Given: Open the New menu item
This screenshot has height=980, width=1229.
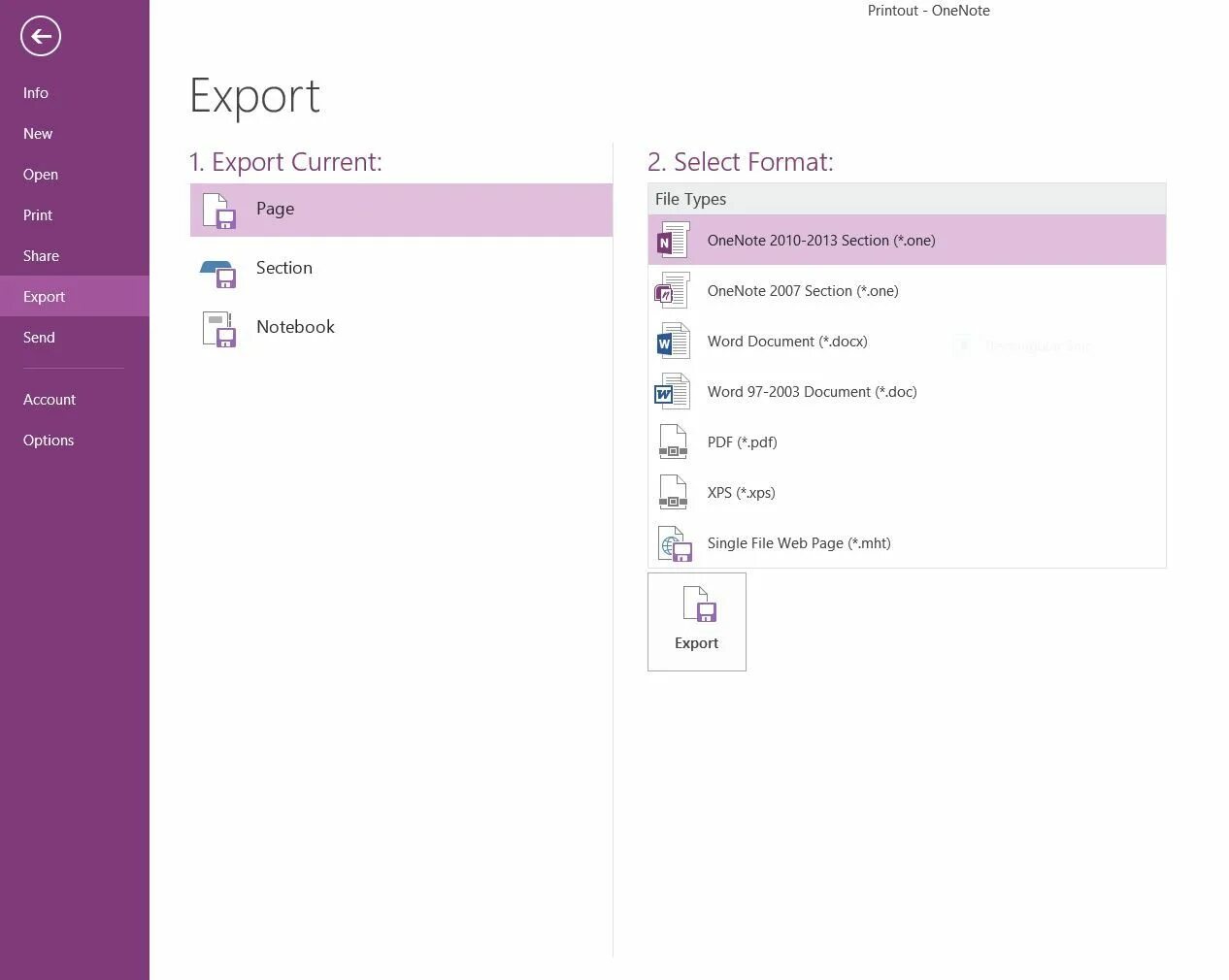Looking at the screenshot, I should point(75,134).
